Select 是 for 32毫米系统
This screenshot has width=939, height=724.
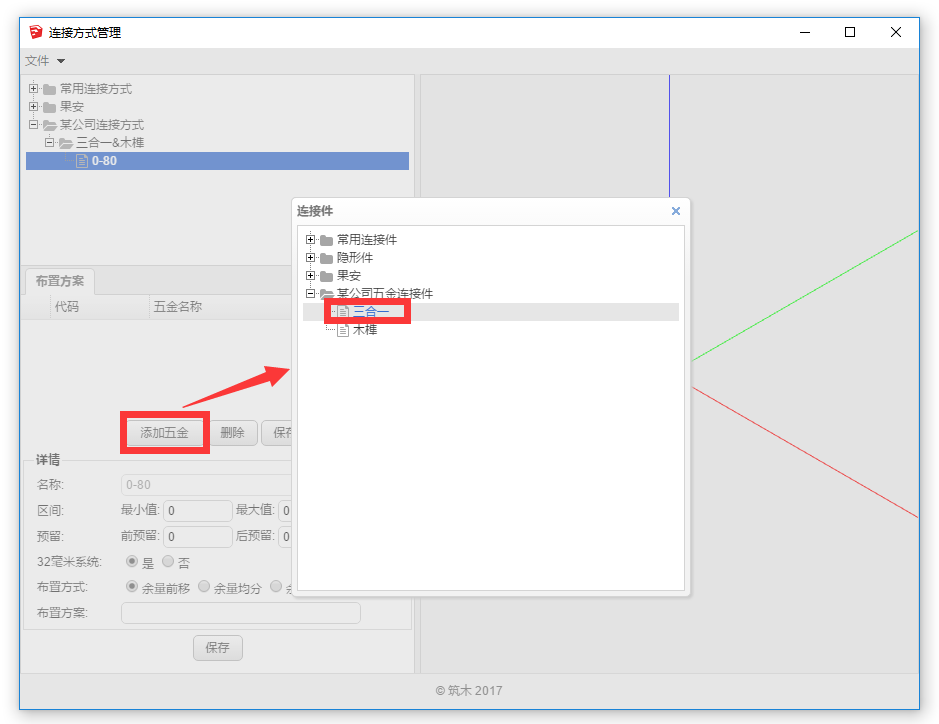click(131, 562)
